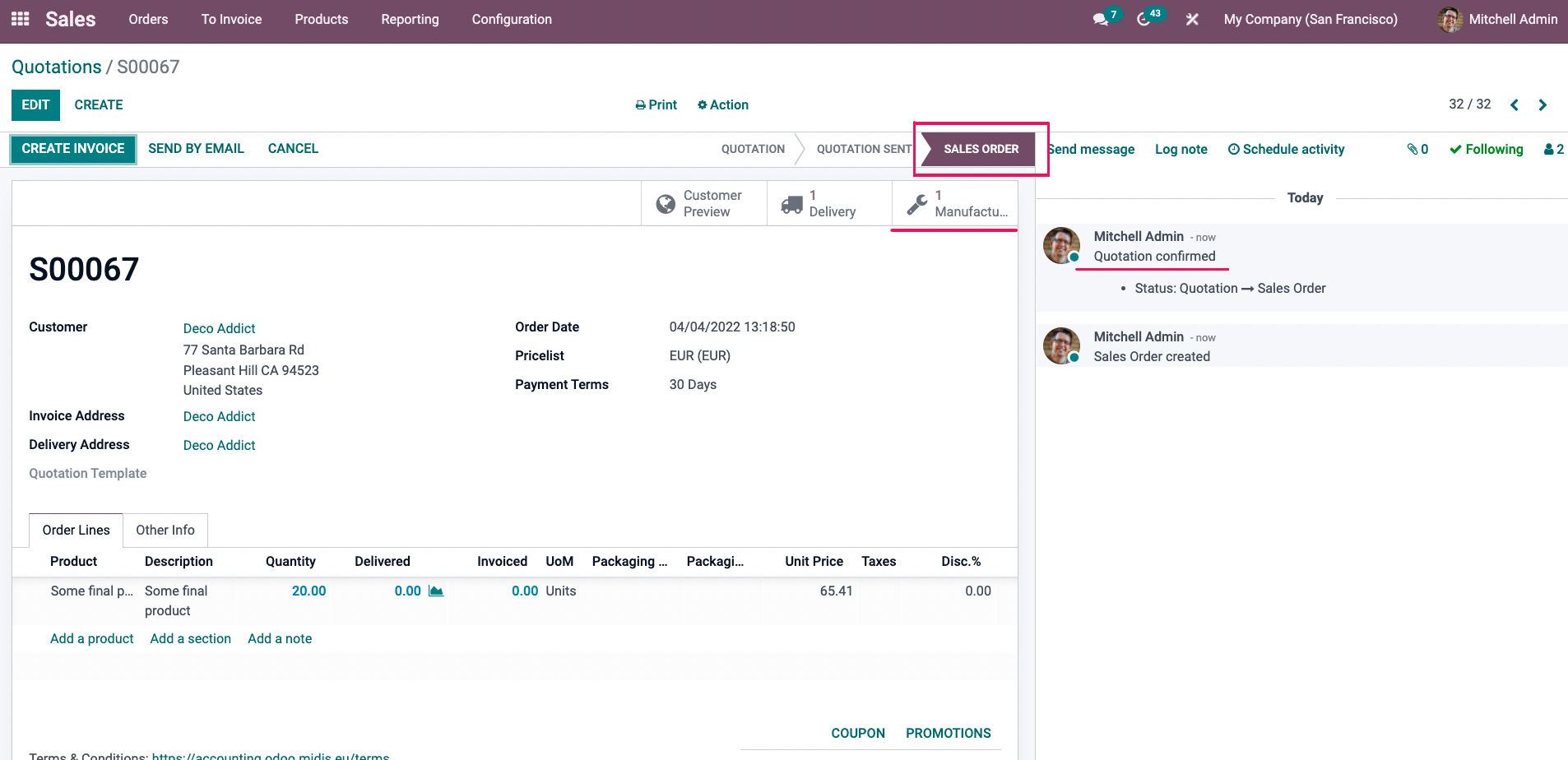Click the PROMOTIONS button
The height and width of the screenshot is (760, 1568).
click(x=949, y=734)
